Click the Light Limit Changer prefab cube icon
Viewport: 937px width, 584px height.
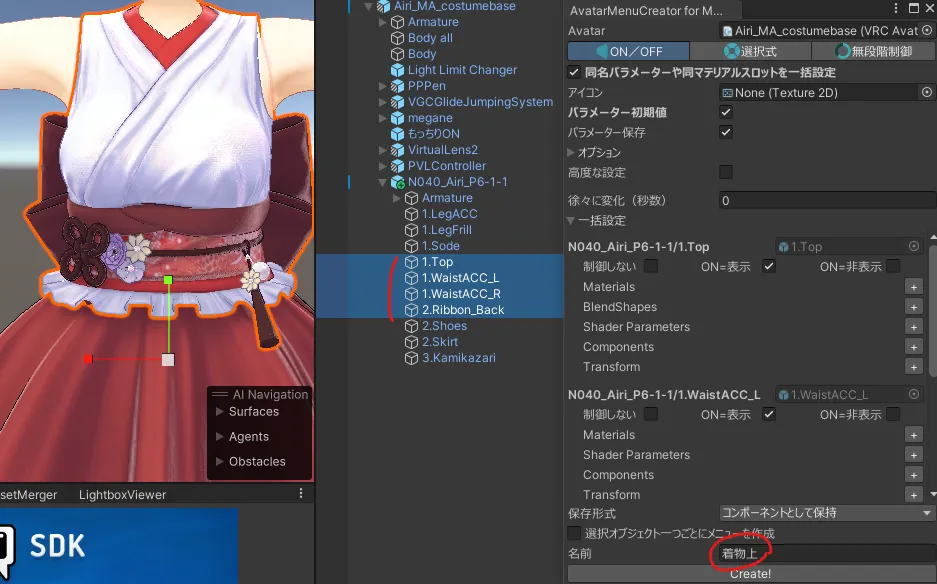coord(397,70)
